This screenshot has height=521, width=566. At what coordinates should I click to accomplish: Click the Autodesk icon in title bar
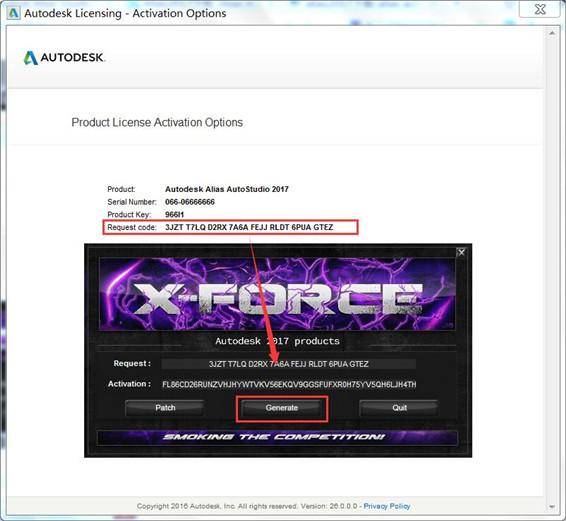pyautogui.click(x=13, y=13)
